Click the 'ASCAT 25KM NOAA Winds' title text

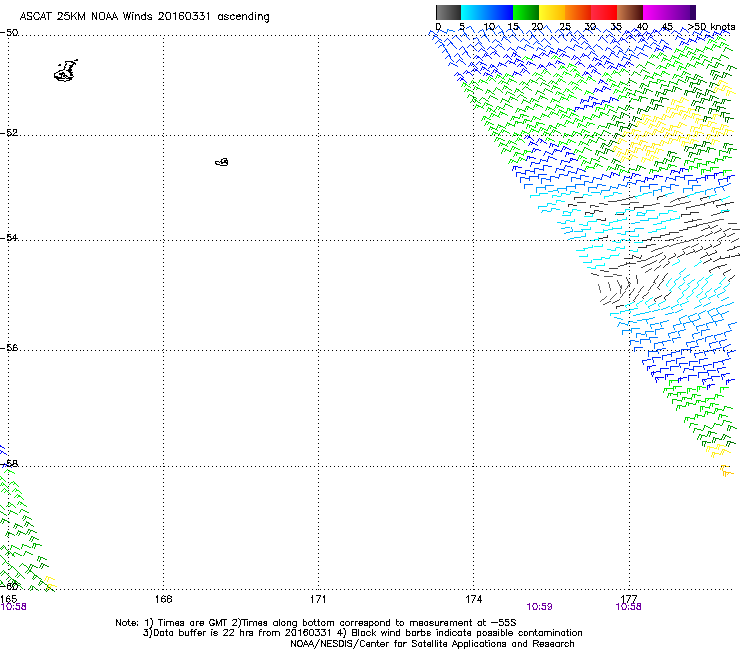click(x=87, y=17)
